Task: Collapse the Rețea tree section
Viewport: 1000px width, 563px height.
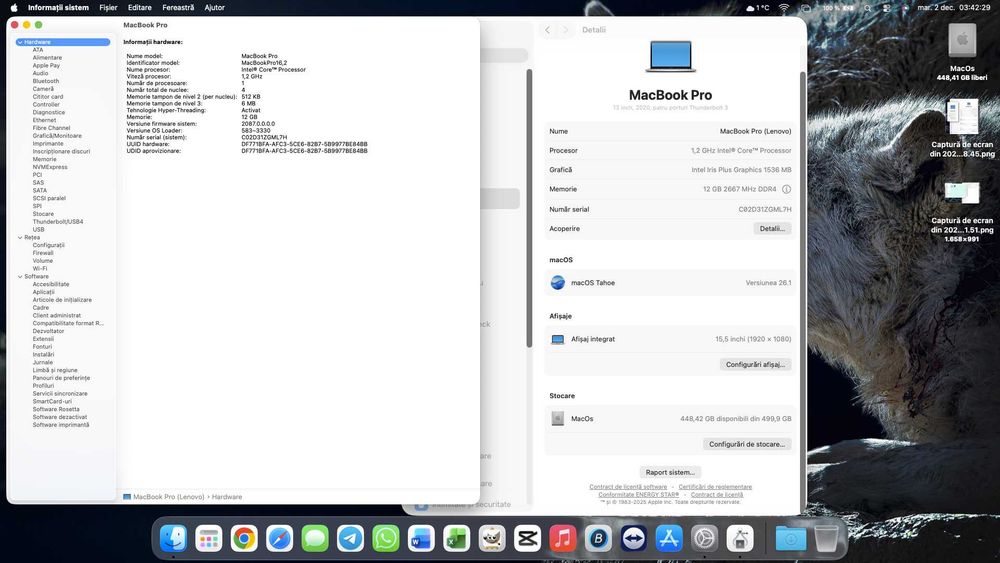Action: pyautogui.click(x=20, y=237)
